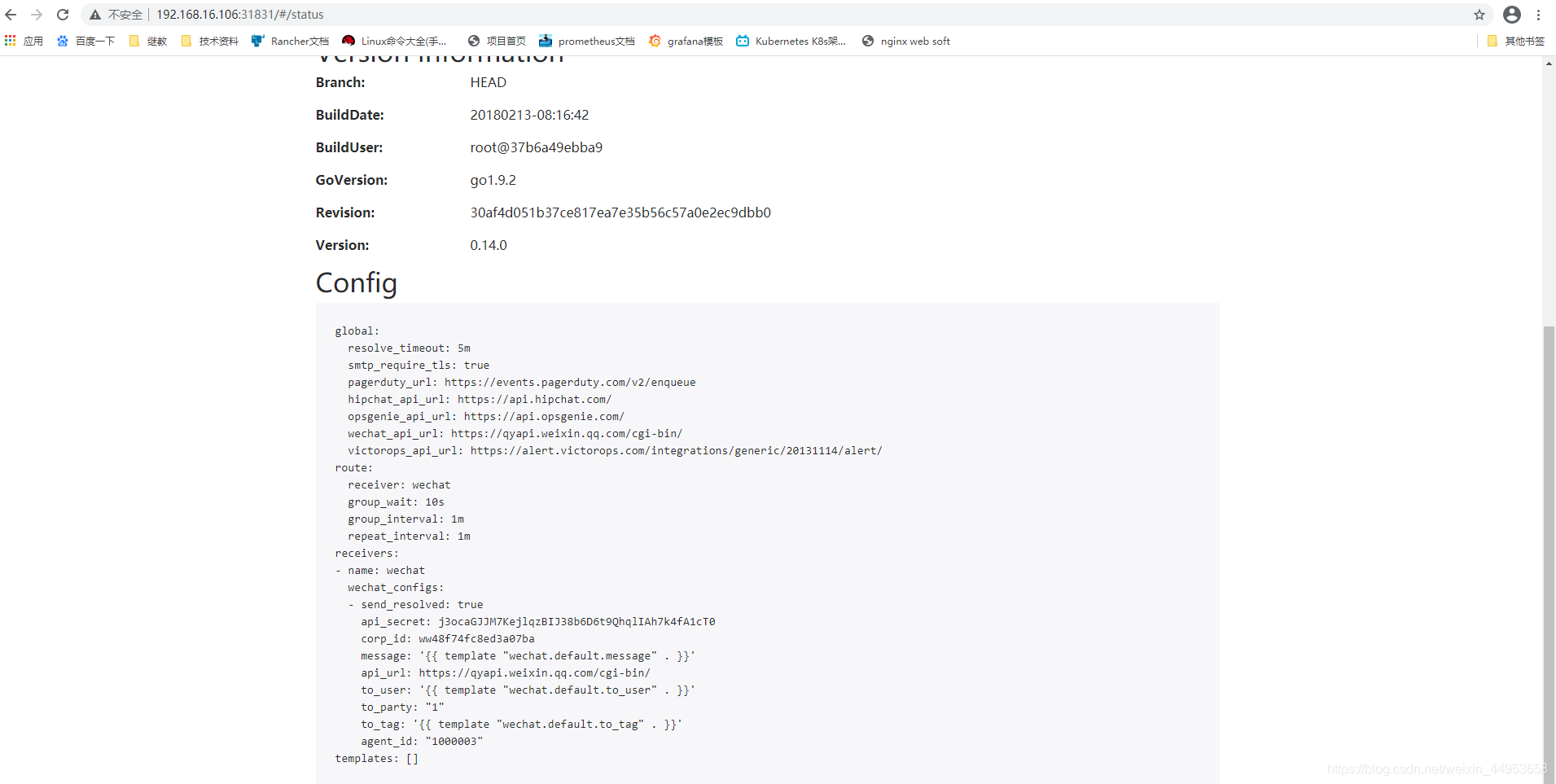The image size is (1556, 784).
Task: Open the prometheus文档 bookmark
Action: point(587,41)
